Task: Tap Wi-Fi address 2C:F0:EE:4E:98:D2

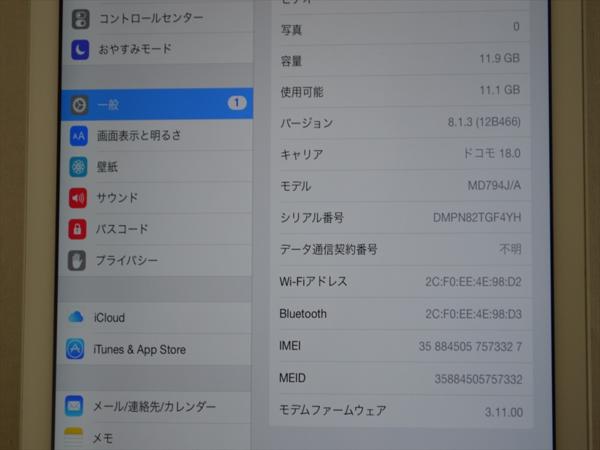Action: tap(474, 282)
